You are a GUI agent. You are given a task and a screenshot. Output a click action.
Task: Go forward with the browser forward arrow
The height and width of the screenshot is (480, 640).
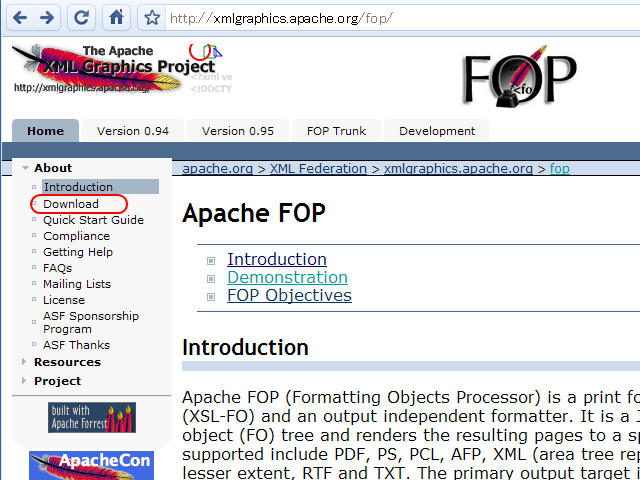[x=47, y=18]
